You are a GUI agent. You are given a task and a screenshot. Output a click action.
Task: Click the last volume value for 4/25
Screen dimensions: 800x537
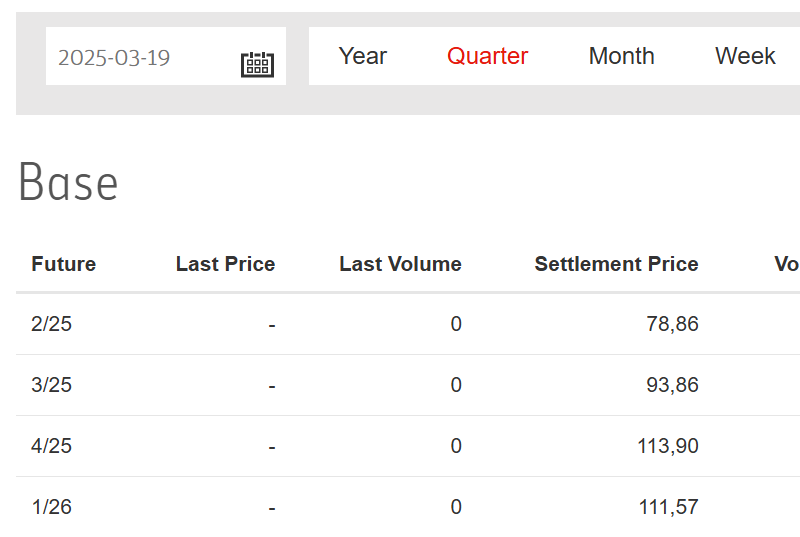[x=456, y=446]
